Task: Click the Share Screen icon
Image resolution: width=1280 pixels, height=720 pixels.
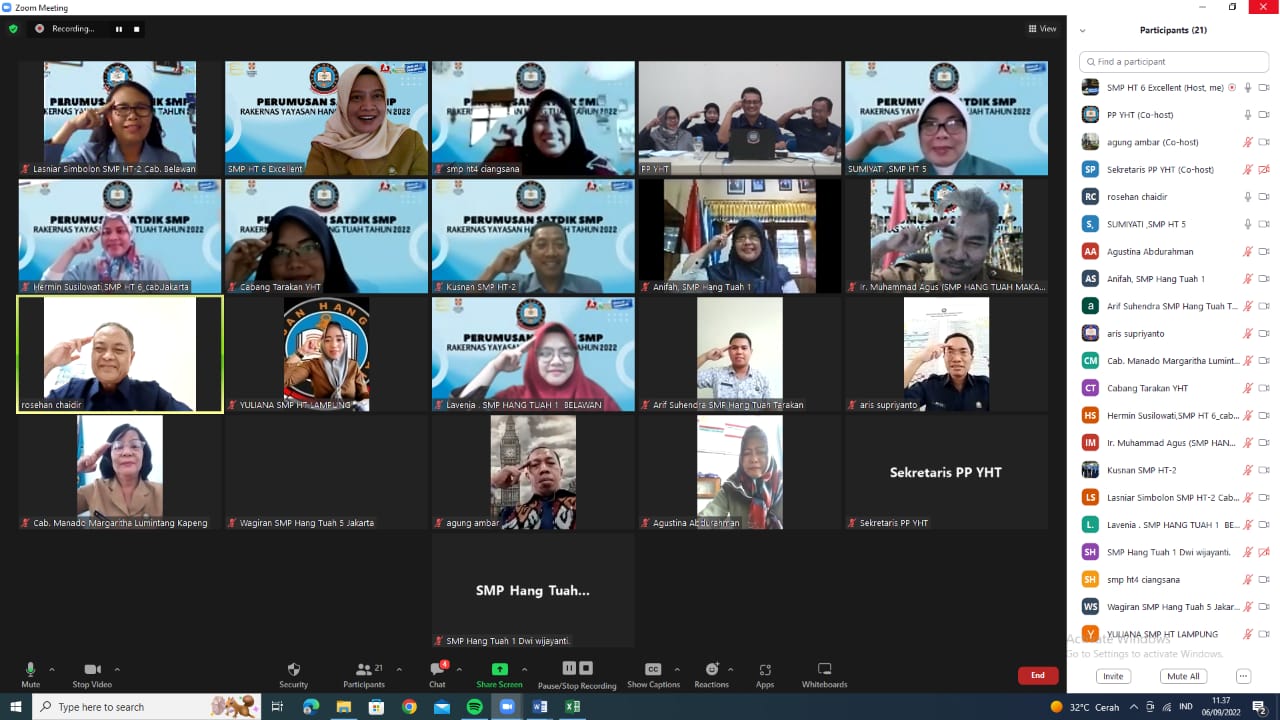Action: (x=499, y=674)
